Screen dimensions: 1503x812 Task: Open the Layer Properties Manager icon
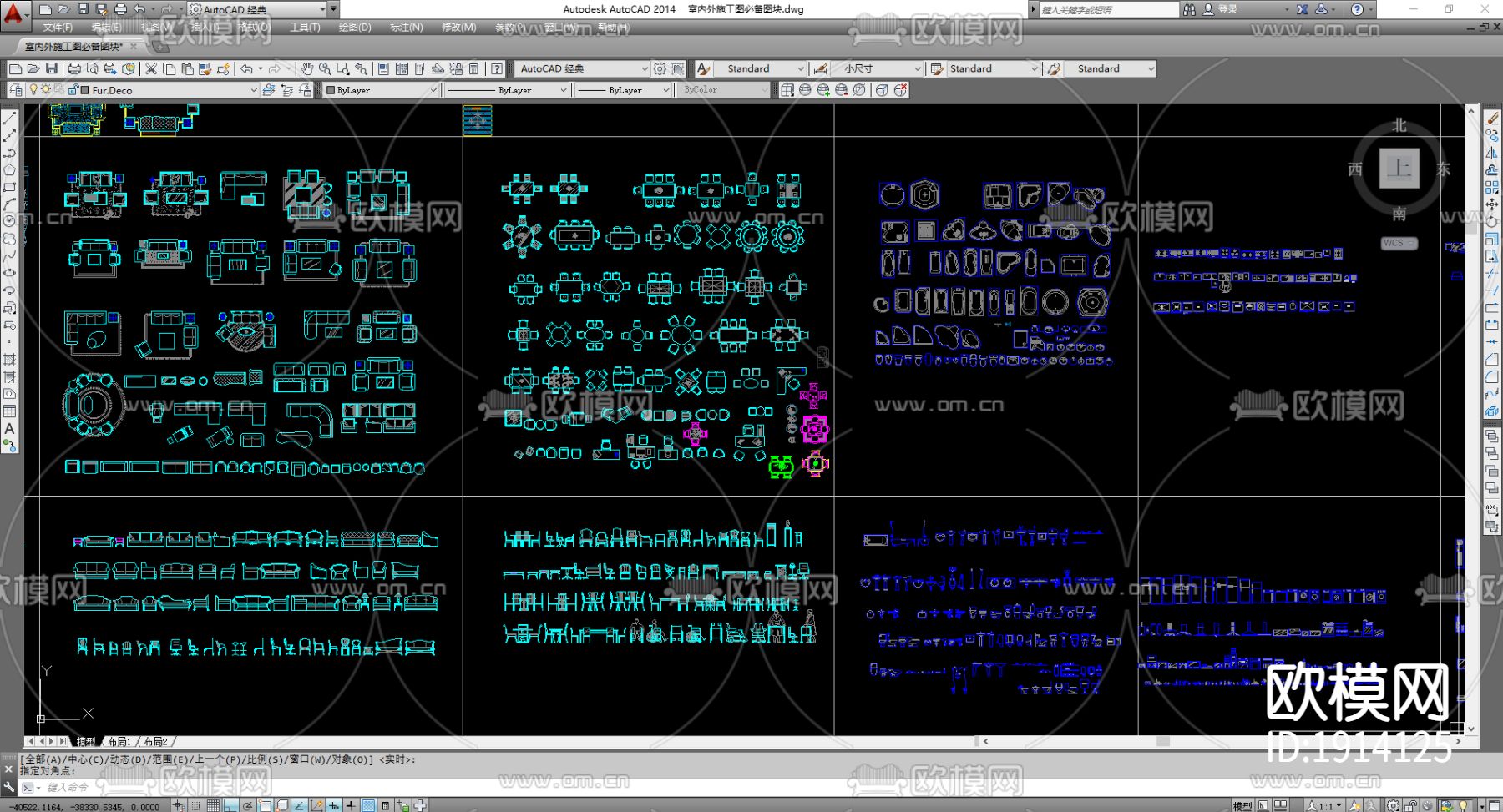click(16, 90)
